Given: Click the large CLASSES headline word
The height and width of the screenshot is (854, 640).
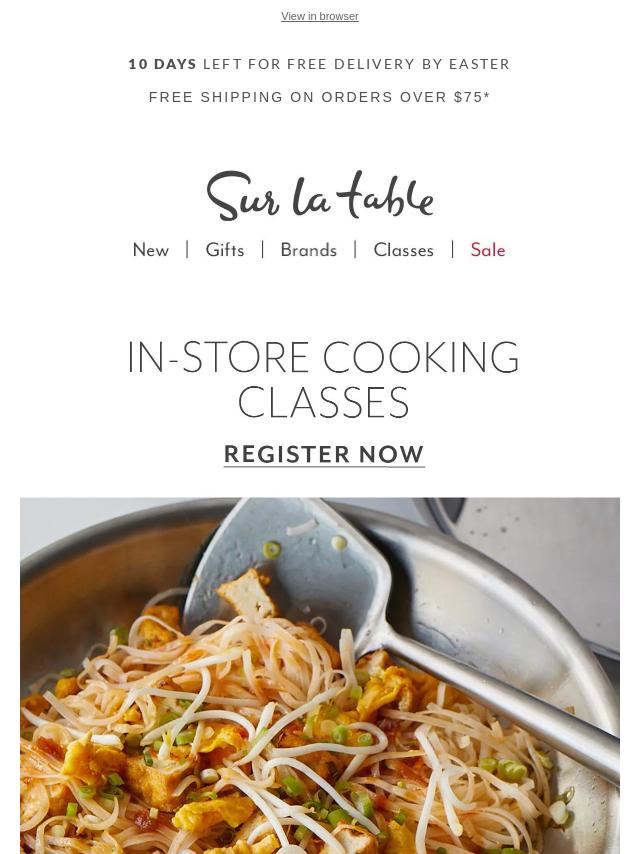Looking at the screenshot, I should pos(323,402).
